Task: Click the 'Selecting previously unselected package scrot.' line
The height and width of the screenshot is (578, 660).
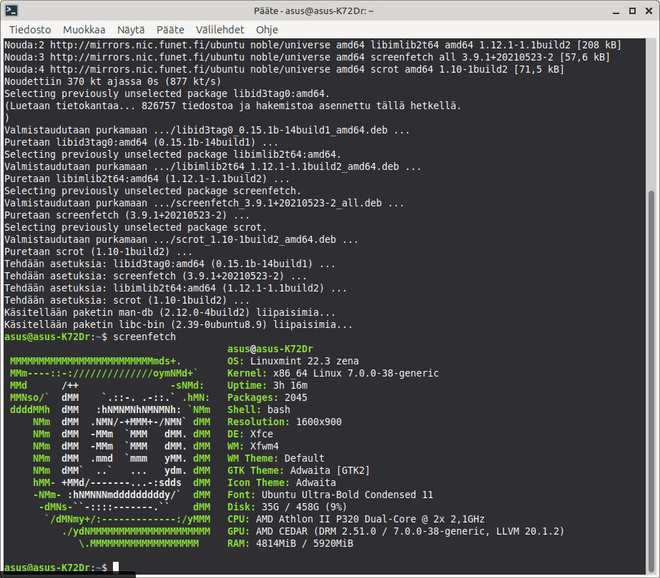Action: coord(136,228)
